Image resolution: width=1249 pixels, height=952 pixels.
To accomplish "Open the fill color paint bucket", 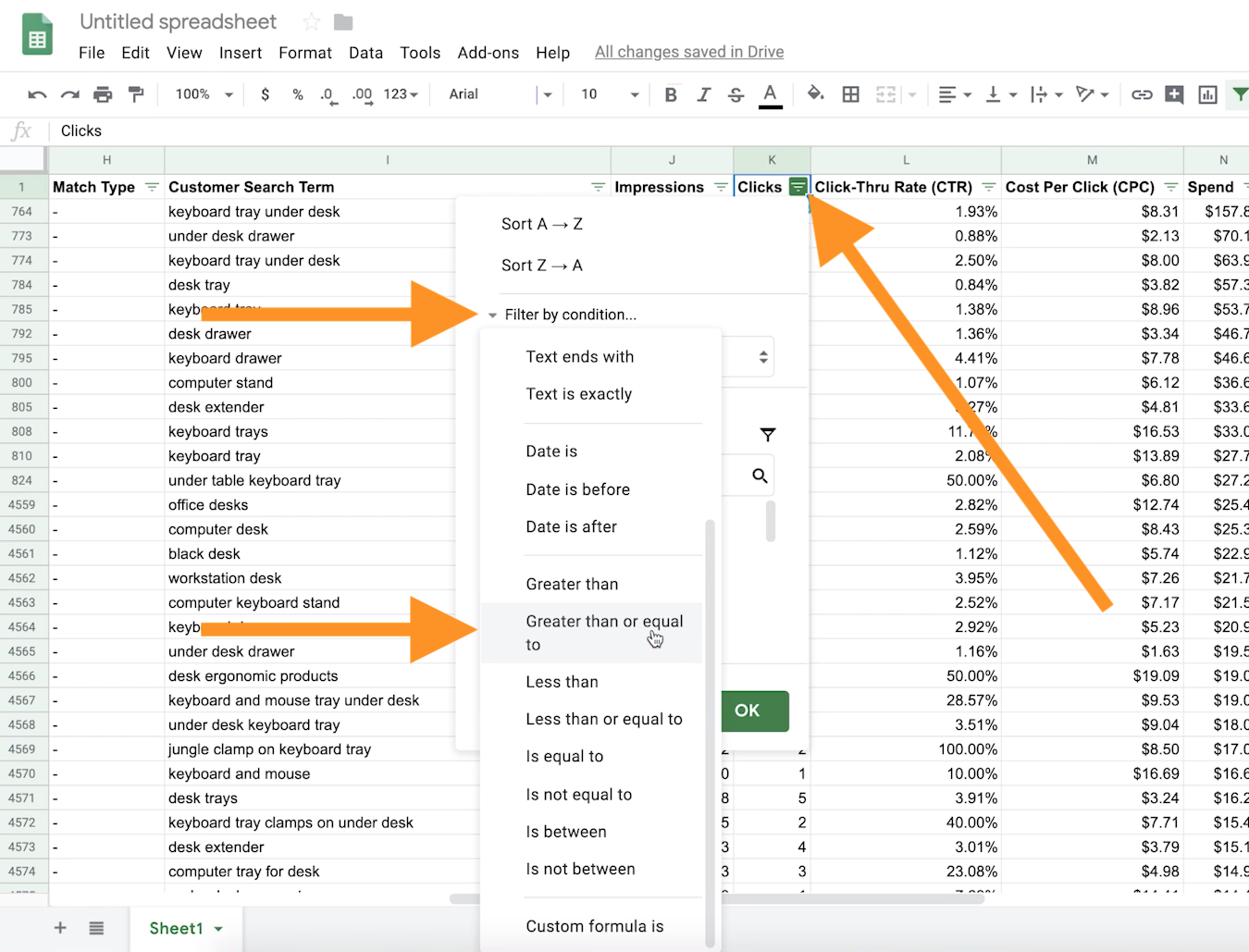I will coord(815,94).
